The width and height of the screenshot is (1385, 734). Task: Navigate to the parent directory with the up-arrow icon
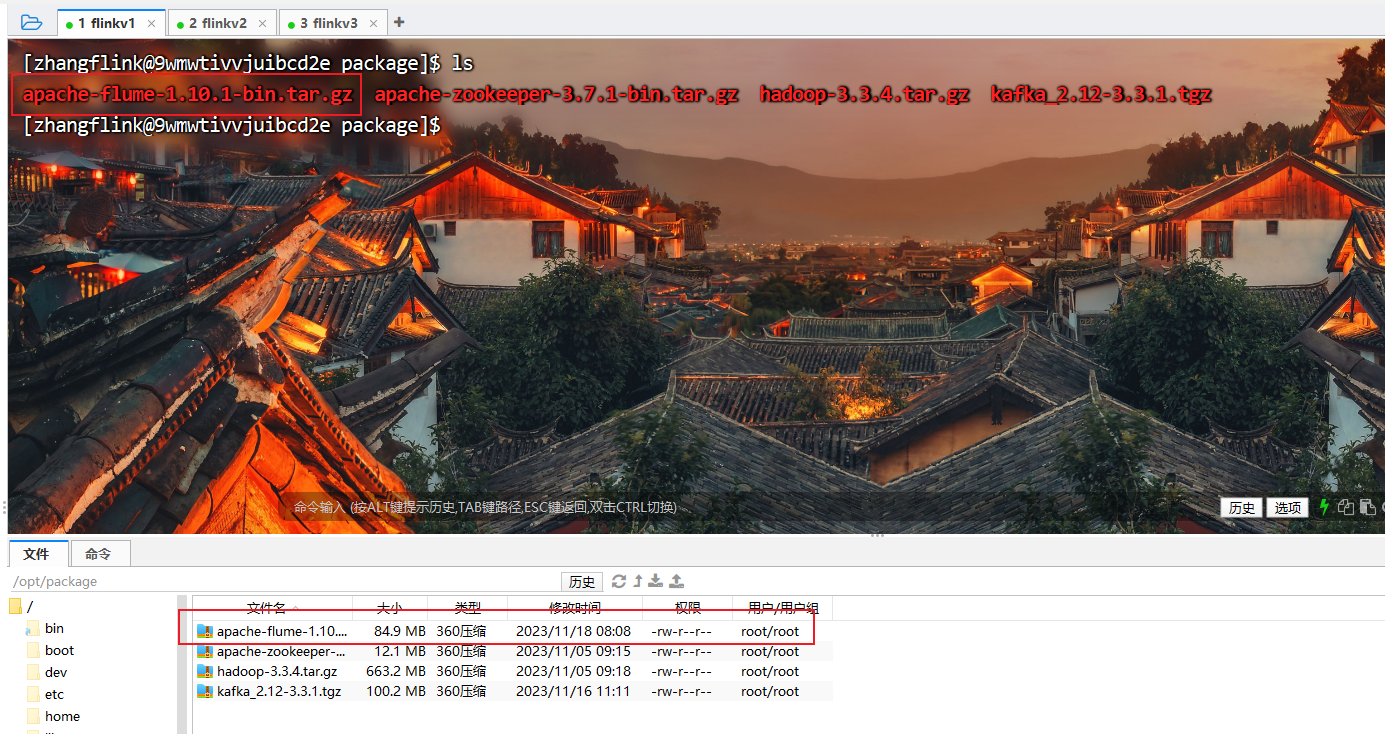tap(636, 580)
